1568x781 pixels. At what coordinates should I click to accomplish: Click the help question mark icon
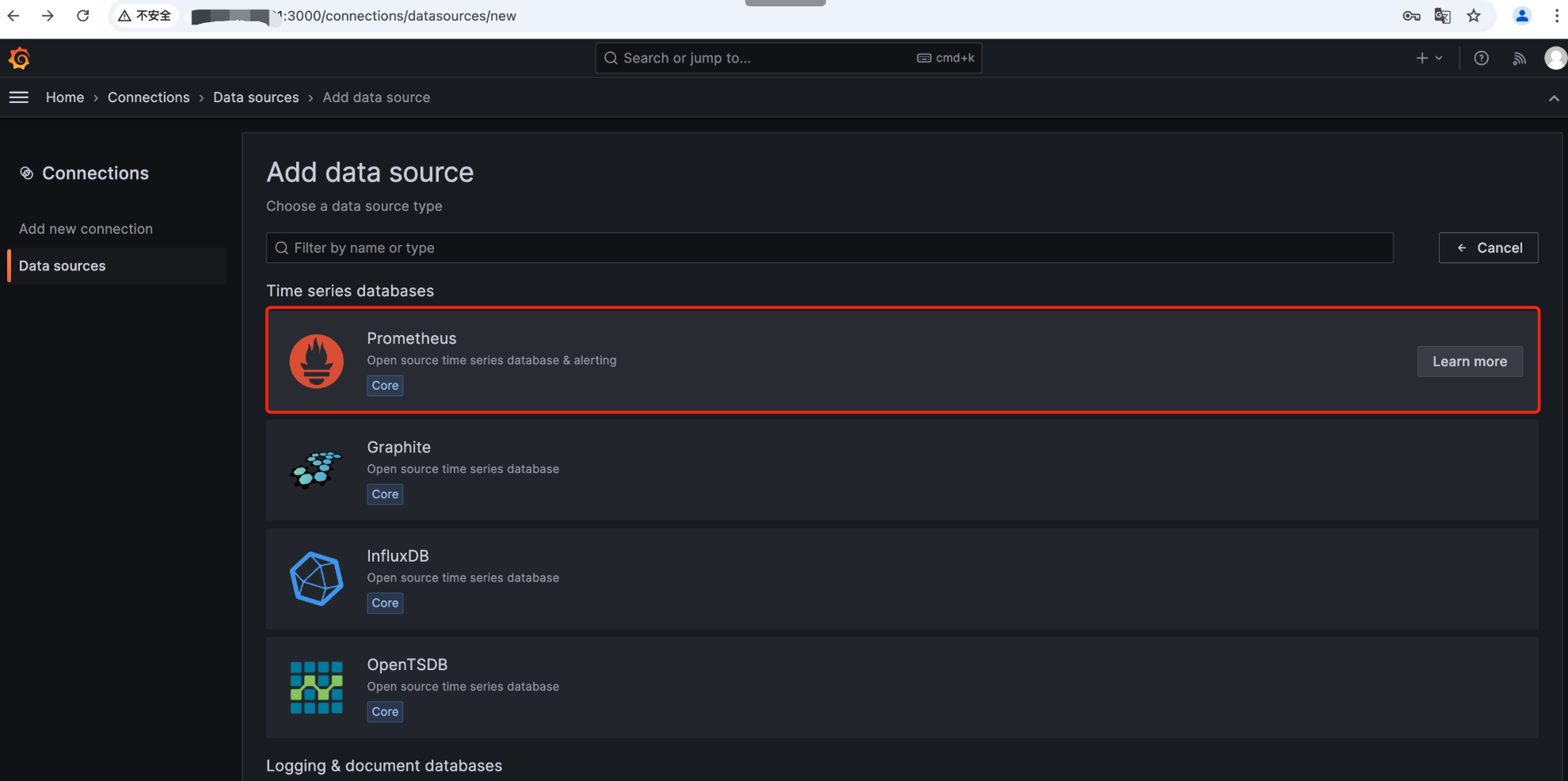pos(1481,58)
